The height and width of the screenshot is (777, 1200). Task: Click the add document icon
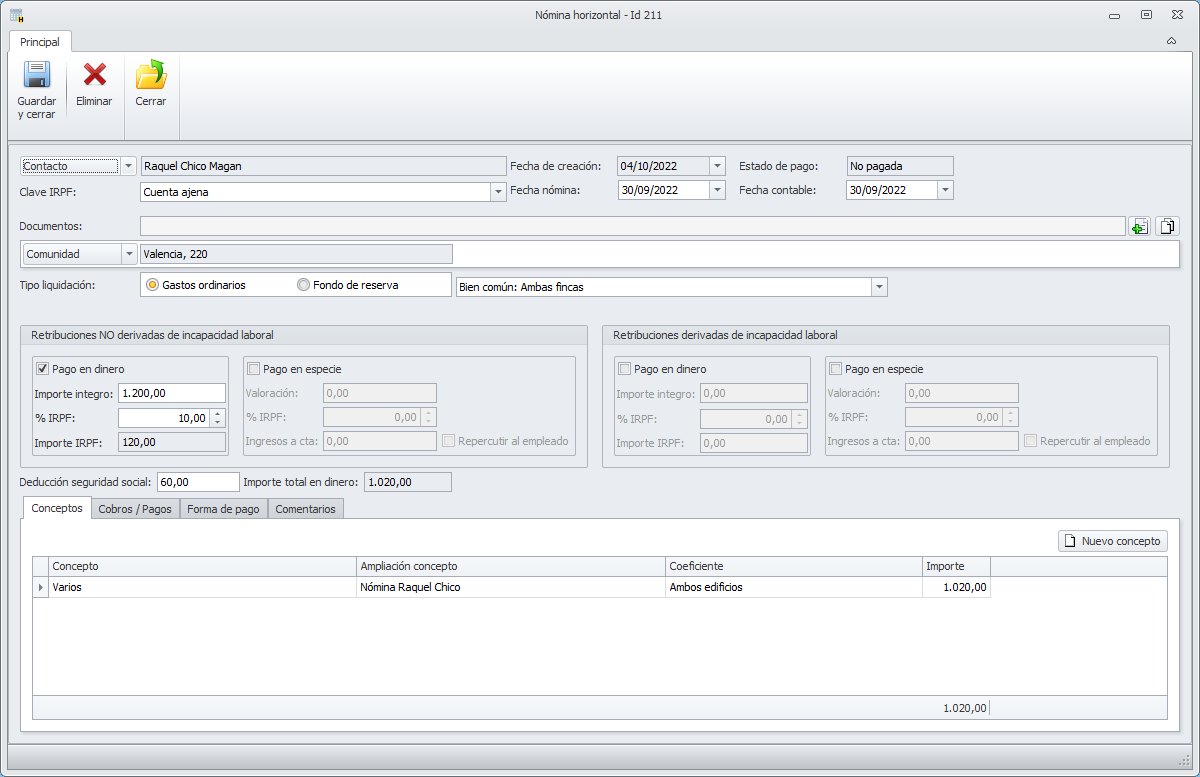[1139, 227]
